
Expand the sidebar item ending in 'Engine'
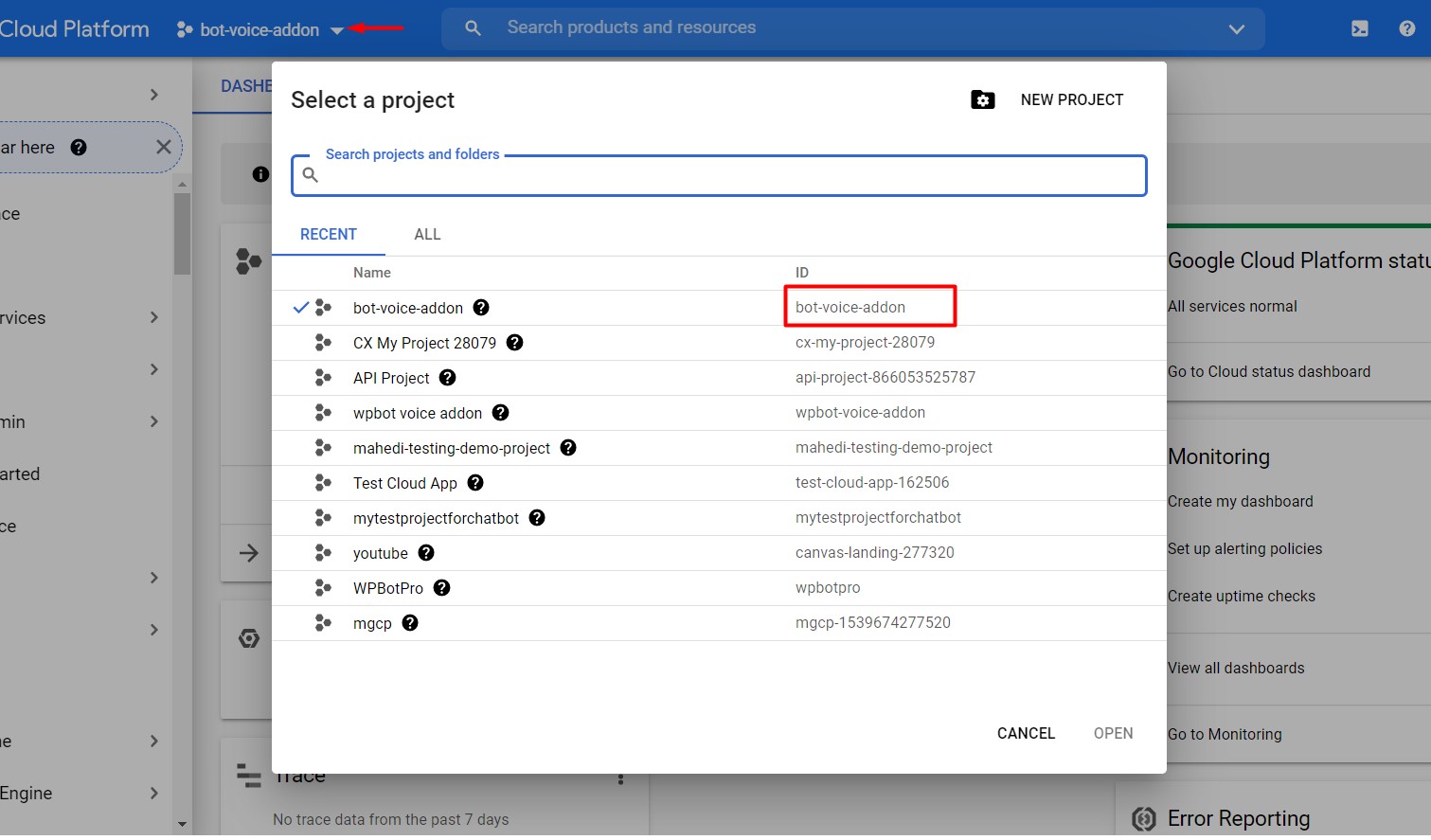click(x=153, y=794)
